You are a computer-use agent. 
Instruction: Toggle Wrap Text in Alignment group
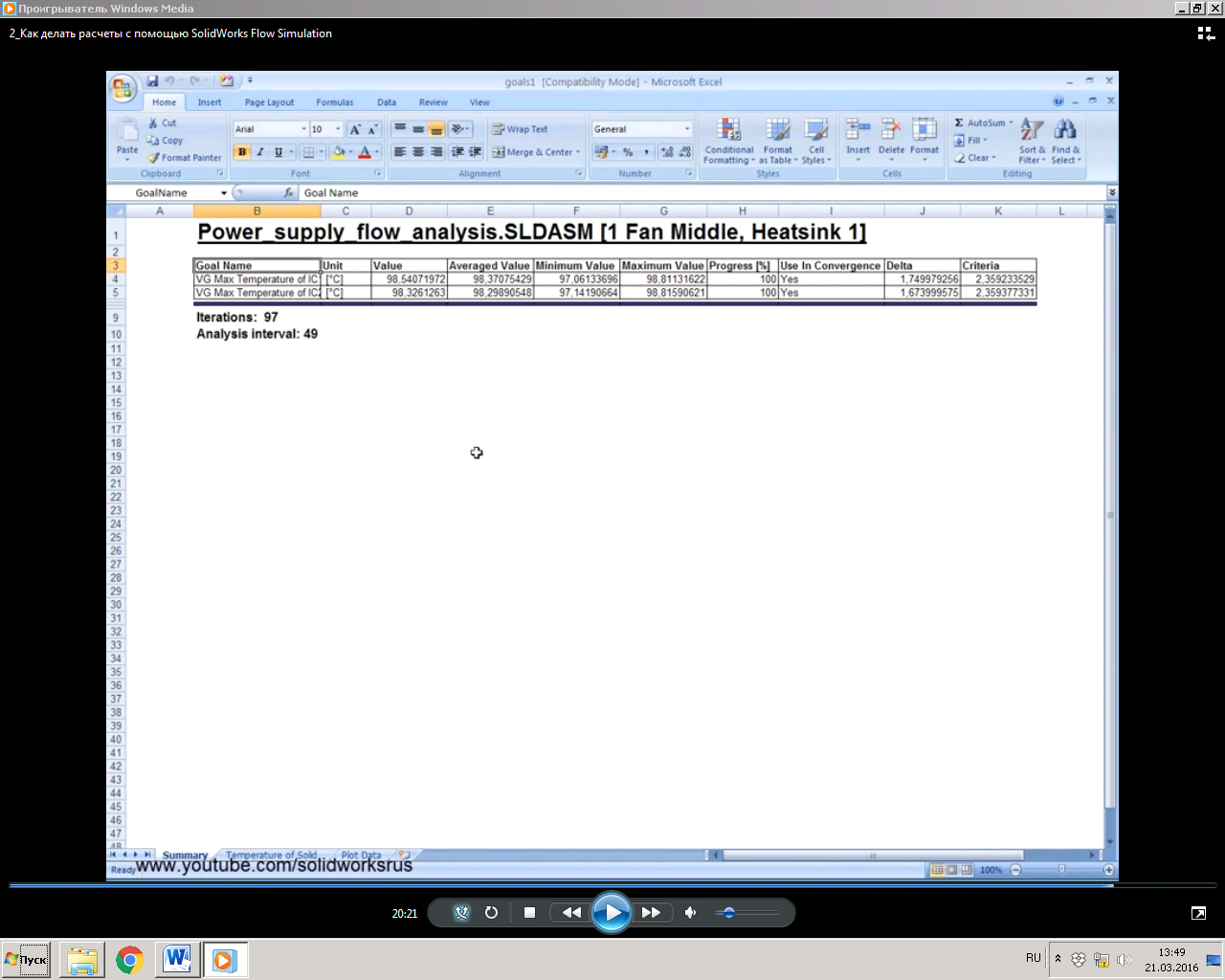(x=520, y=129)
